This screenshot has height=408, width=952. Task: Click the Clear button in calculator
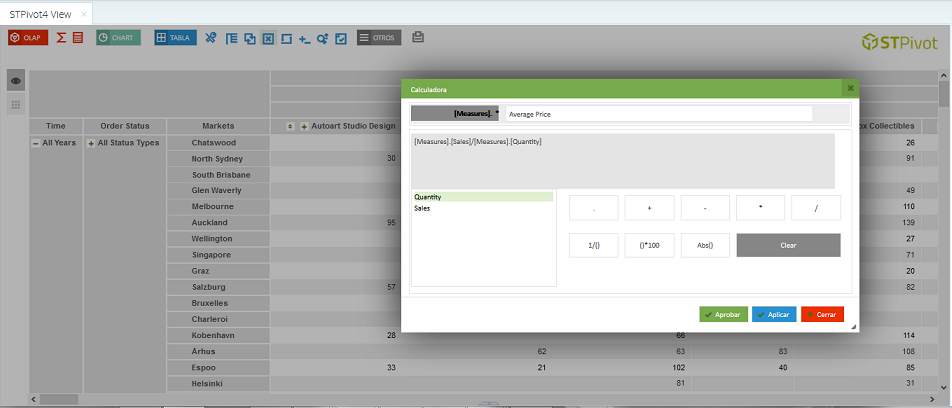[x=788, y=245]
